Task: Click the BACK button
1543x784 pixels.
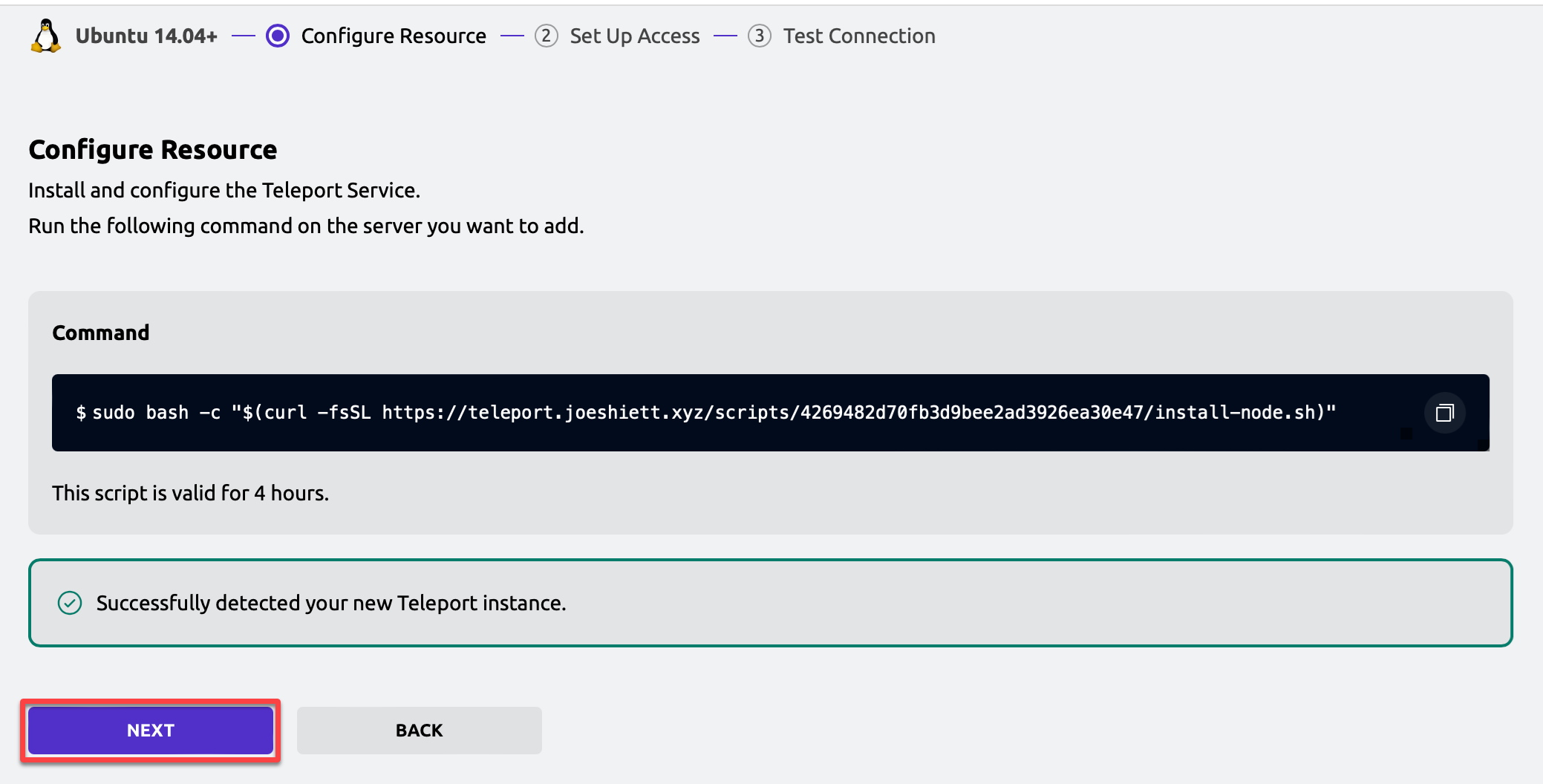Action: point(420,731)
